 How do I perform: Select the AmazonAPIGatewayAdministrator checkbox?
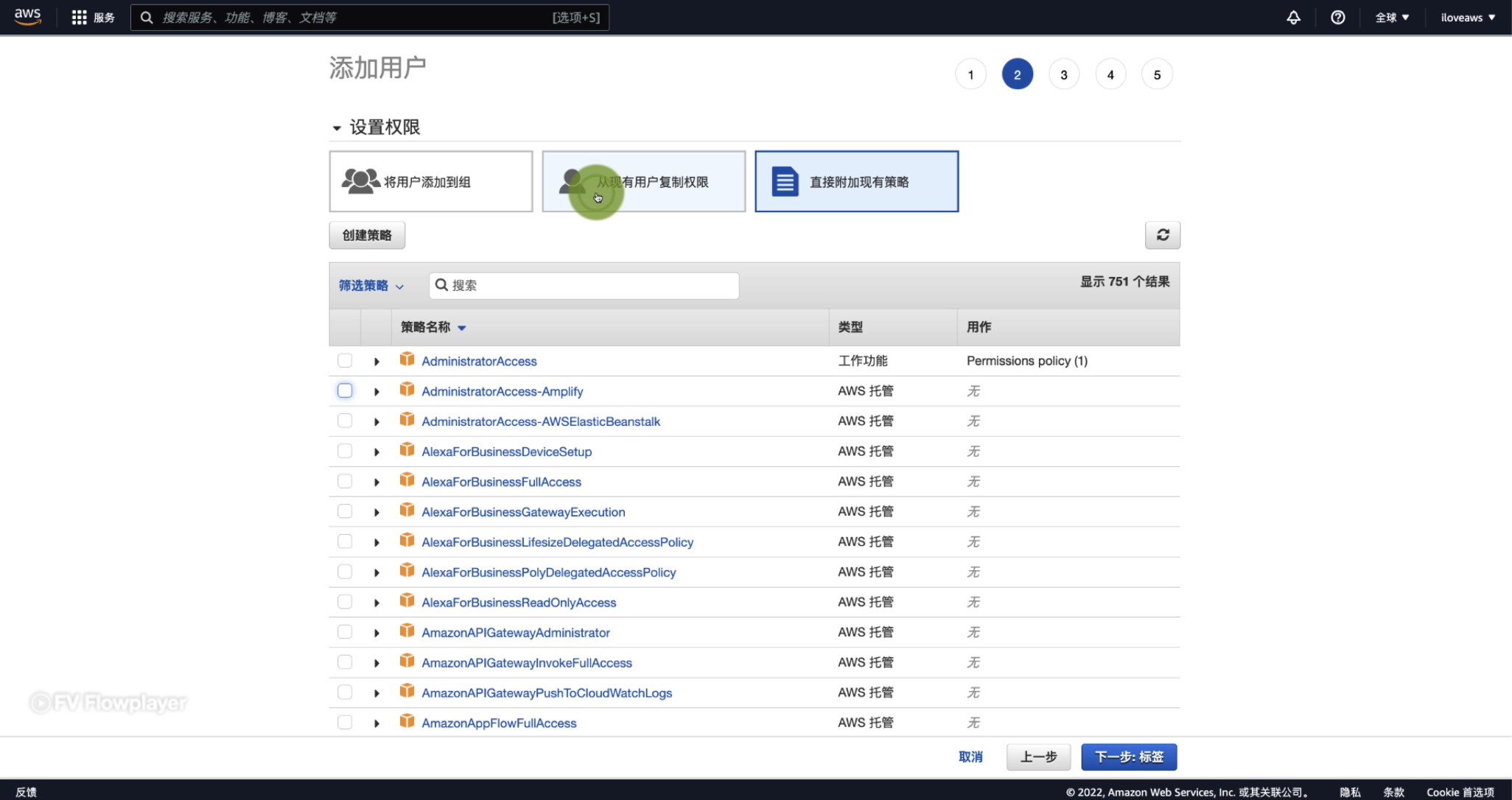[345, 632]
